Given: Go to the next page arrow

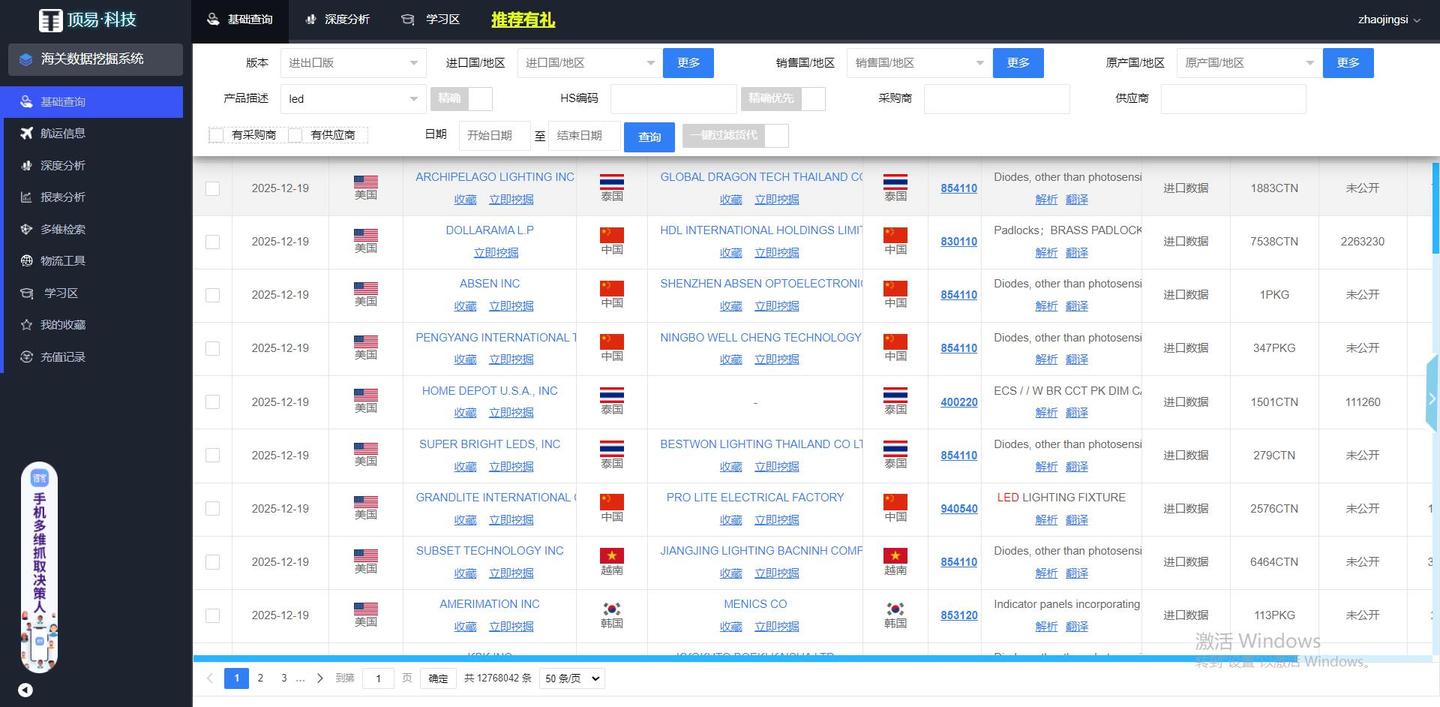Looking at the screenshot, I should [x=320, y=678].
